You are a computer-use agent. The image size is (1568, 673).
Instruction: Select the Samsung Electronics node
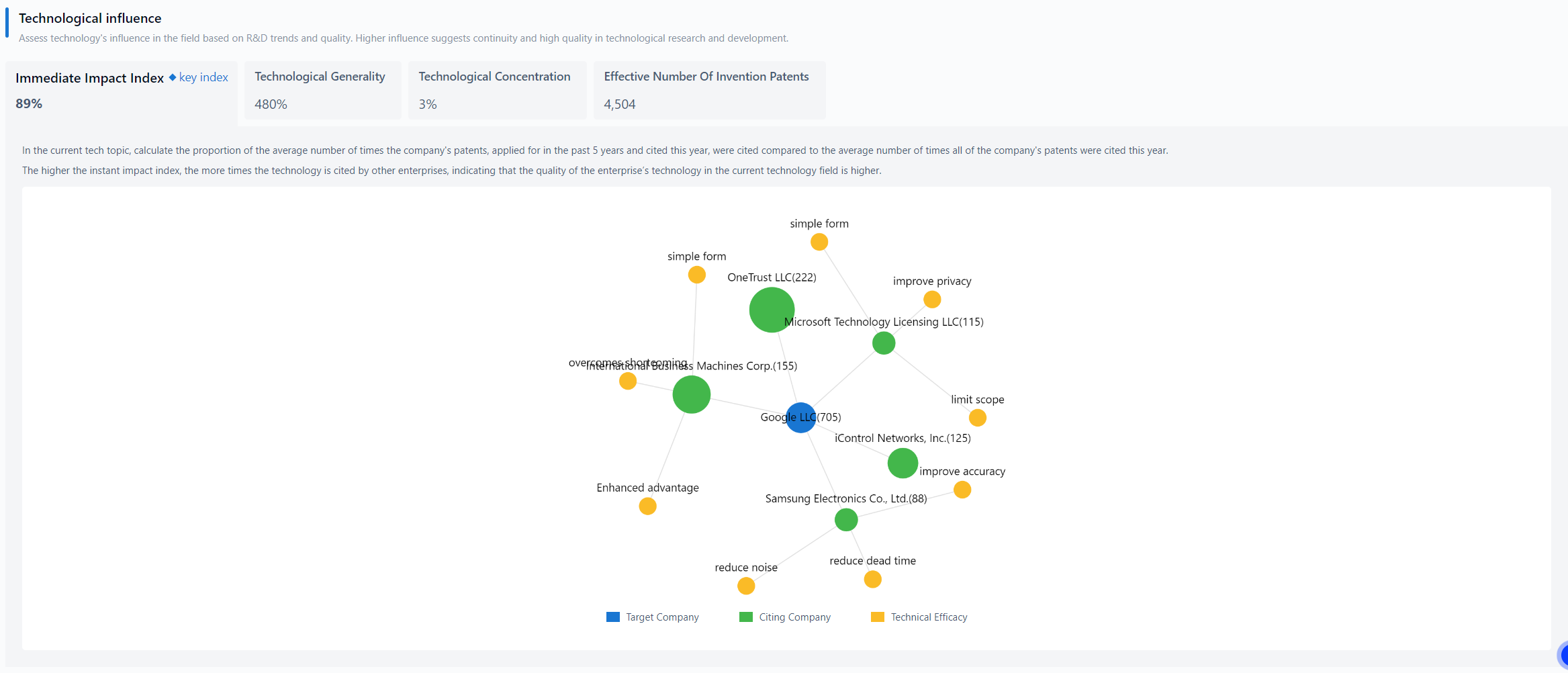click(x=846, y=519)
